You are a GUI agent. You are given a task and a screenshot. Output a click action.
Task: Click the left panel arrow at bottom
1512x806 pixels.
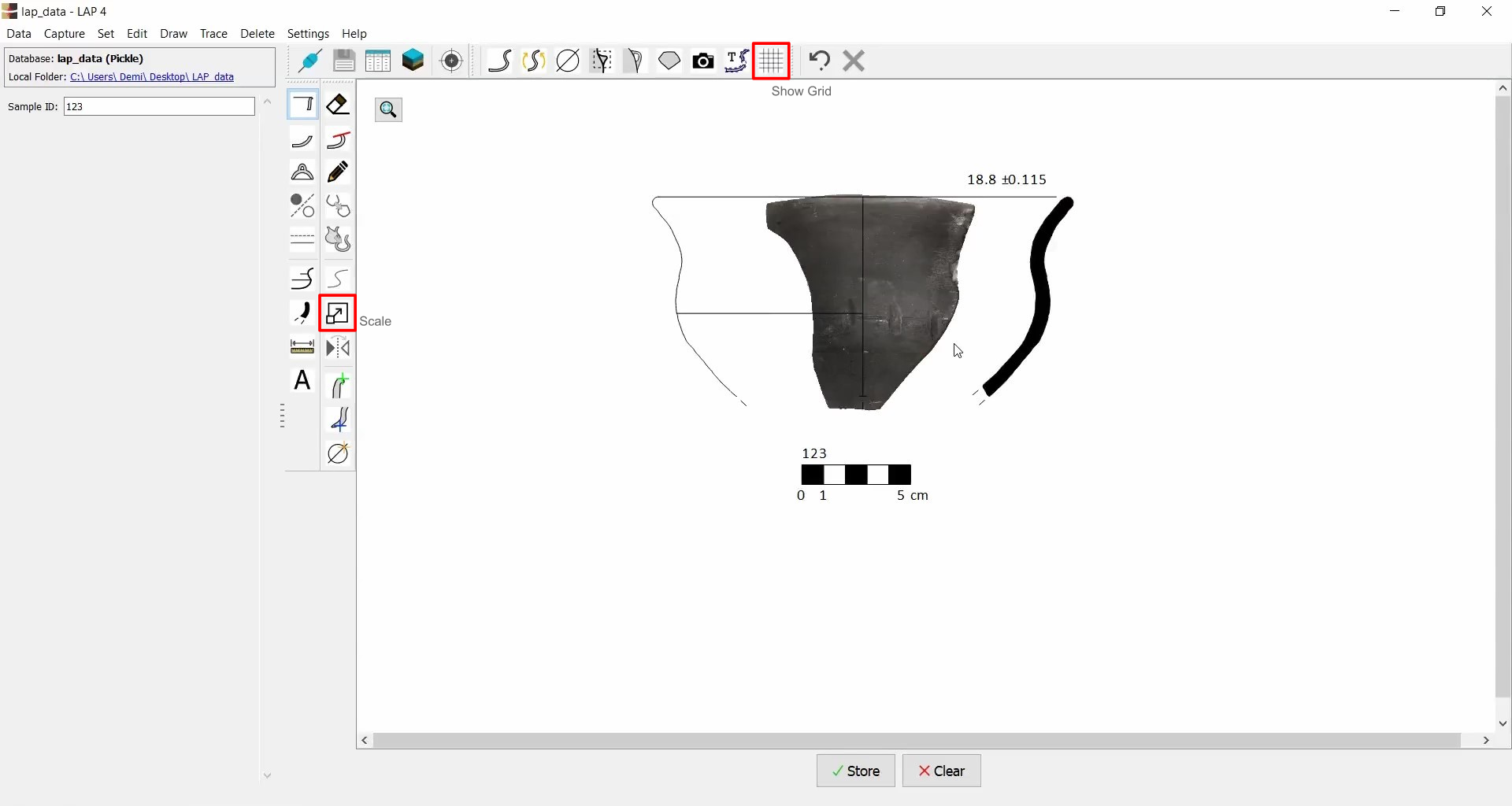(268, 776)
